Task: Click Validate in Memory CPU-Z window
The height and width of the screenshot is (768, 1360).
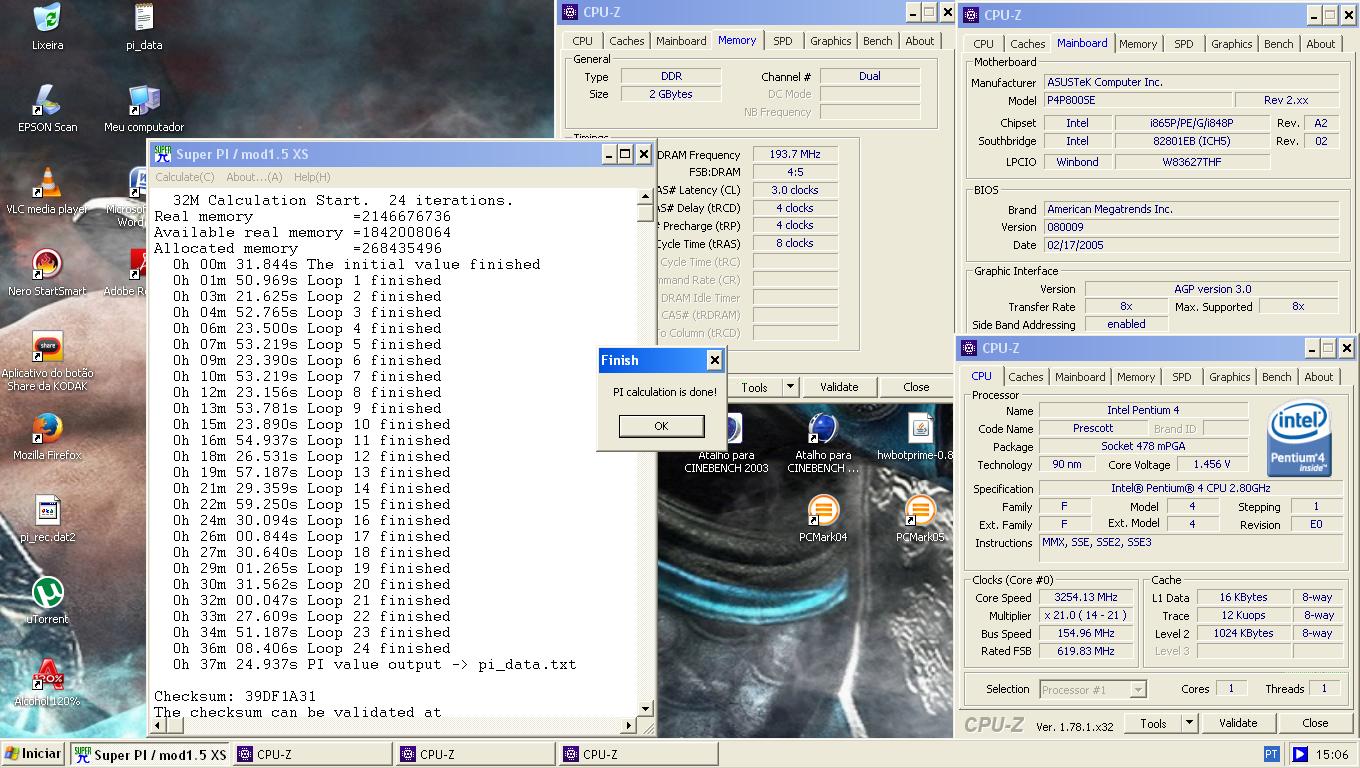Action: click(839, 387)
